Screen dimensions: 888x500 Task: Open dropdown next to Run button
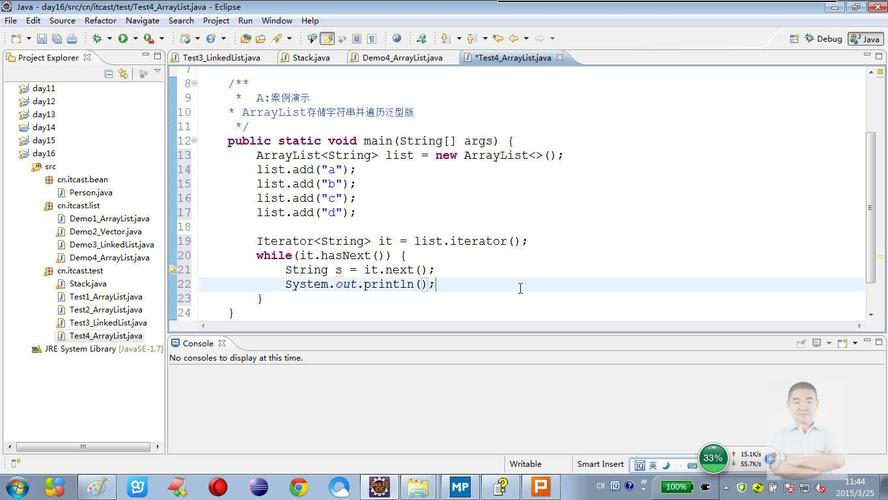click(x=135, y=39)
